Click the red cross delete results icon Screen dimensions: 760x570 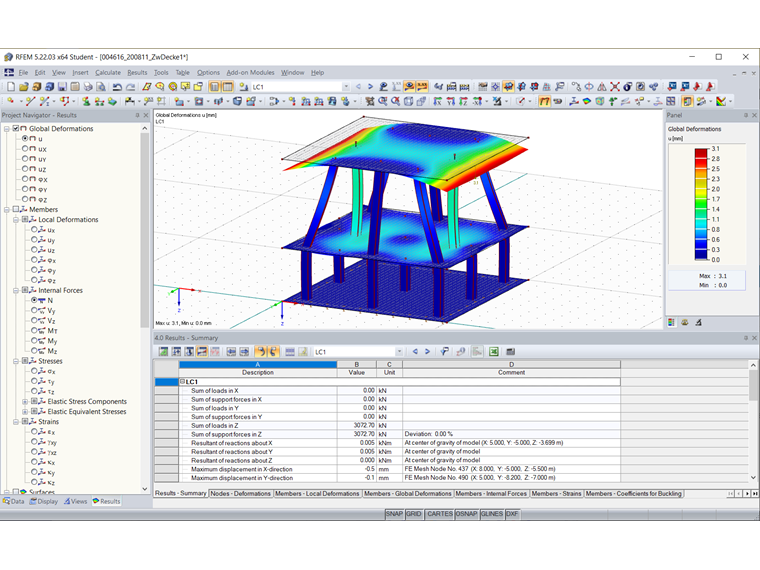point(615,87)
